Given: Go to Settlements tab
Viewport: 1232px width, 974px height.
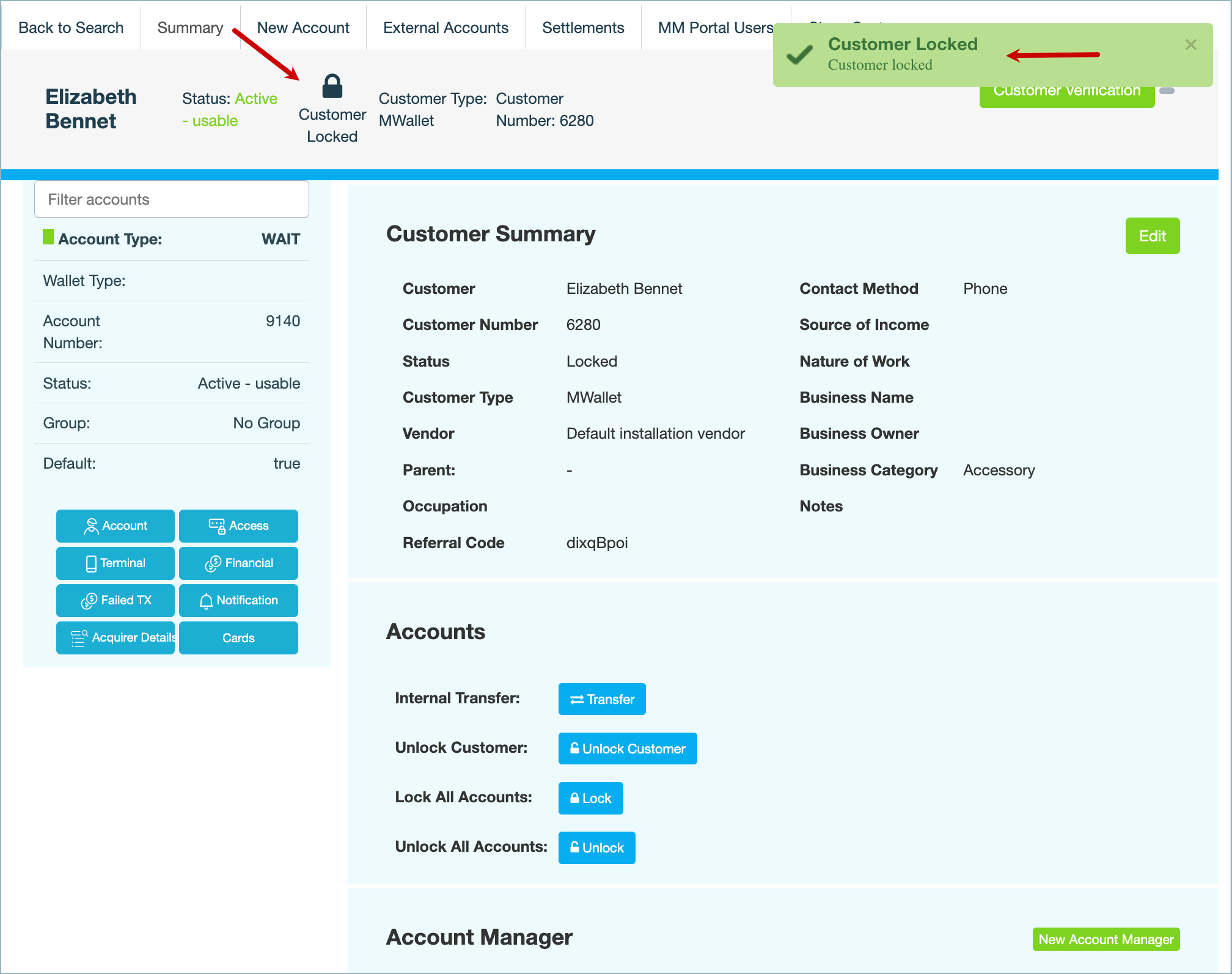Looking at the screenshot, I should coord(583,28).
